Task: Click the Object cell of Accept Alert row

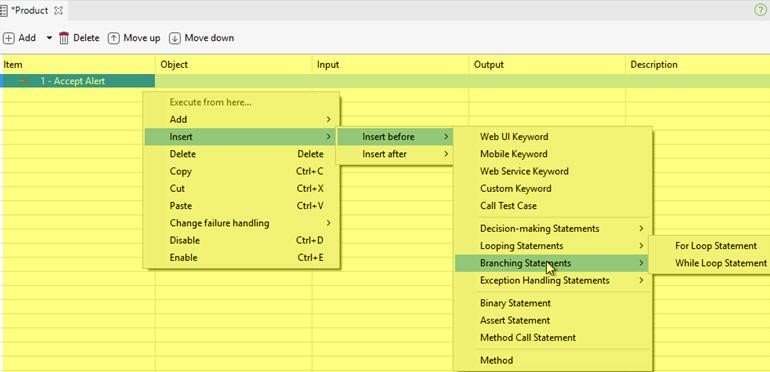Action: 234,81
